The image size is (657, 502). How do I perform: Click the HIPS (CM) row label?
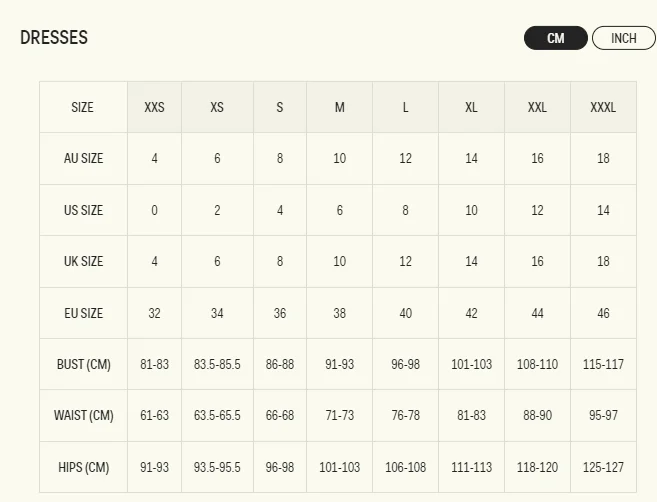coord(83,467)
